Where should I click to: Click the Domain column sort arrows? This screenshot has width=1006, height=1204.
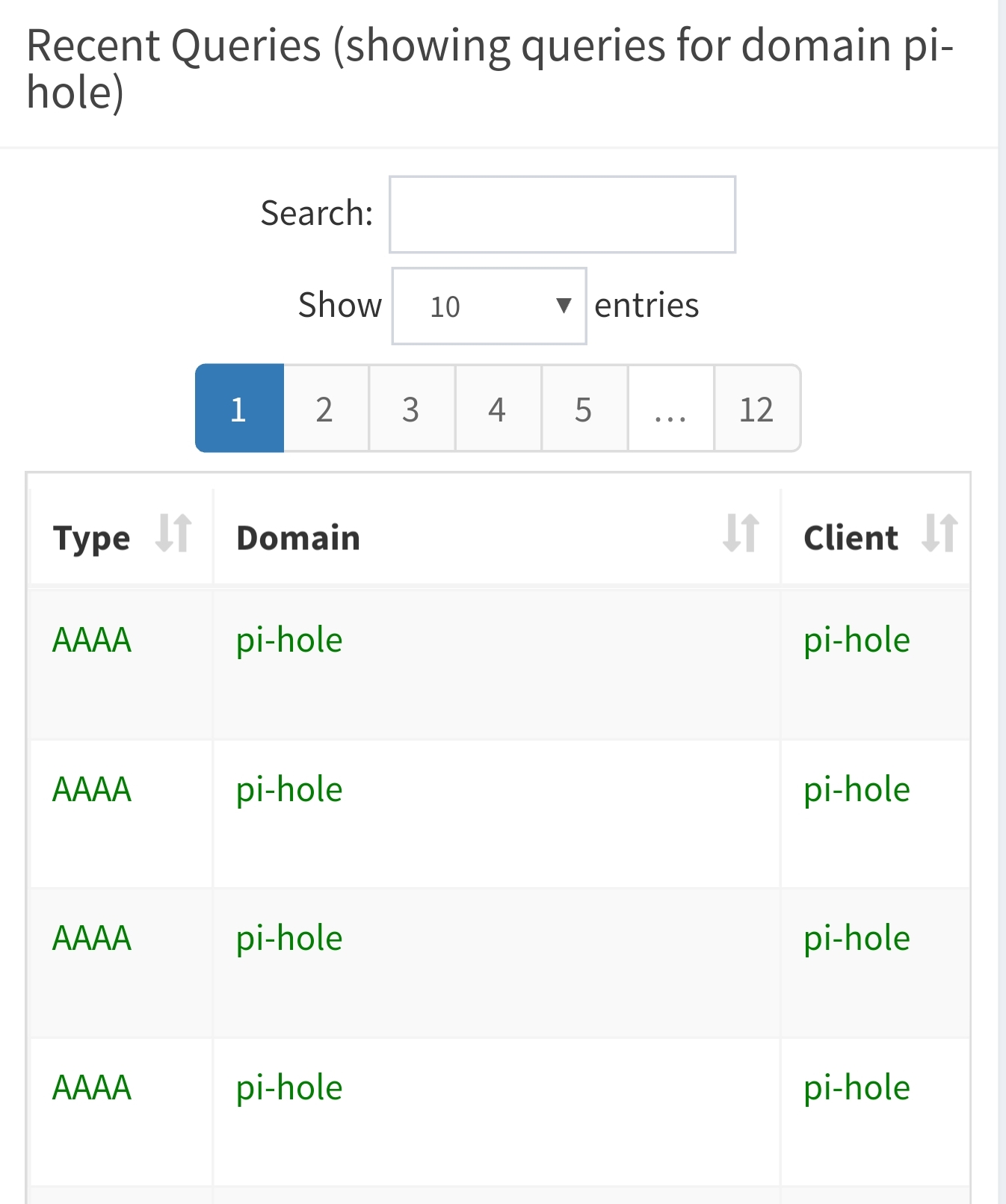tap(741, 534)
